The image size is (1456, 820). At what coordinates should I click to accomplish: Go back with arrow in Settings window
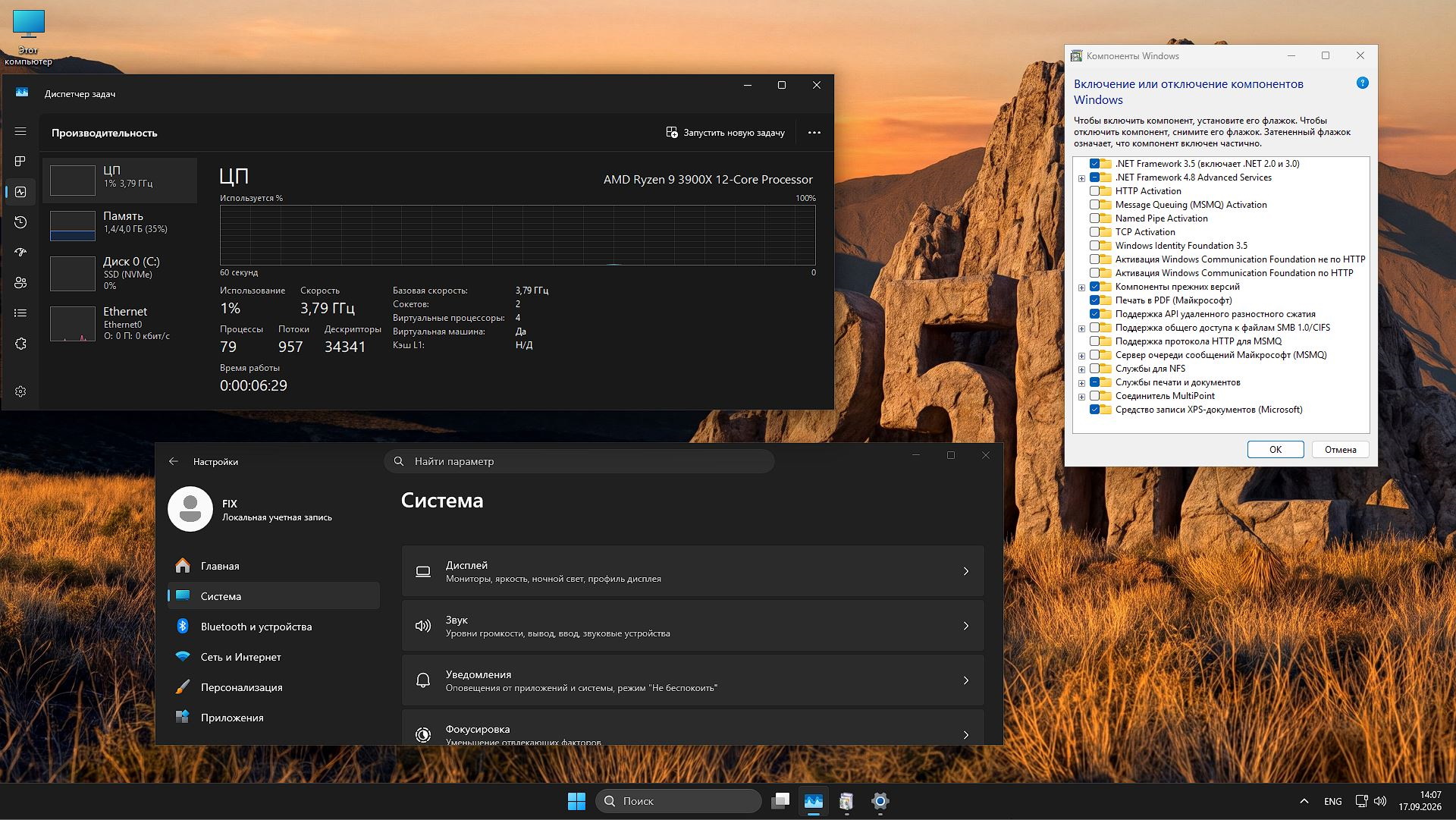click(x=174, y=461)
